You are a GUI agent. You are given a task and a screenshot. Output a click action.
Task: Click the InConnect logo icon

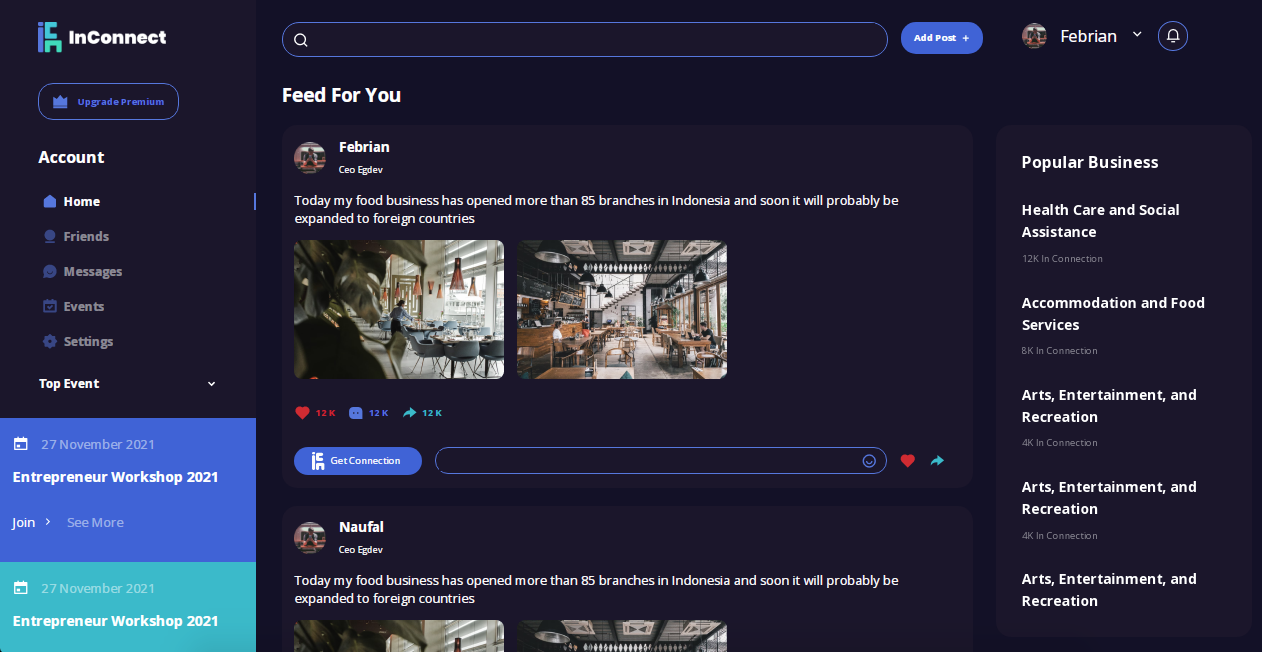click(49, 37)
